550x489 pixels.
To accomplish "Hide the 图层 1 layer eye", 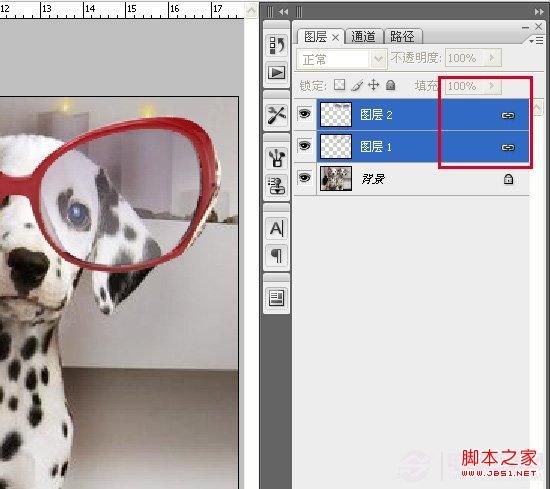I will coord(304,145).
